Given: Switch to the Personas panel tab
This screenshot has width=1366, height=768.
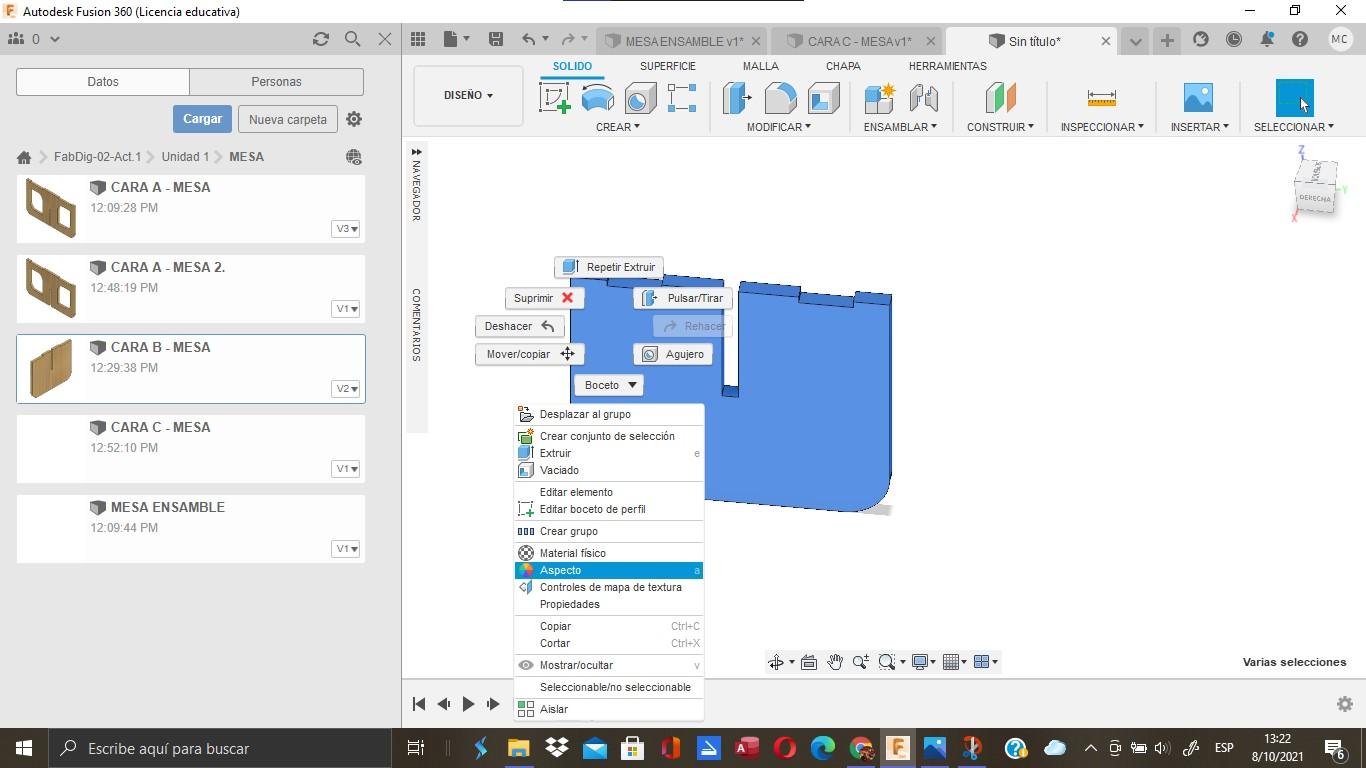Looking at the screenshot, I should (x=276, y=82).
